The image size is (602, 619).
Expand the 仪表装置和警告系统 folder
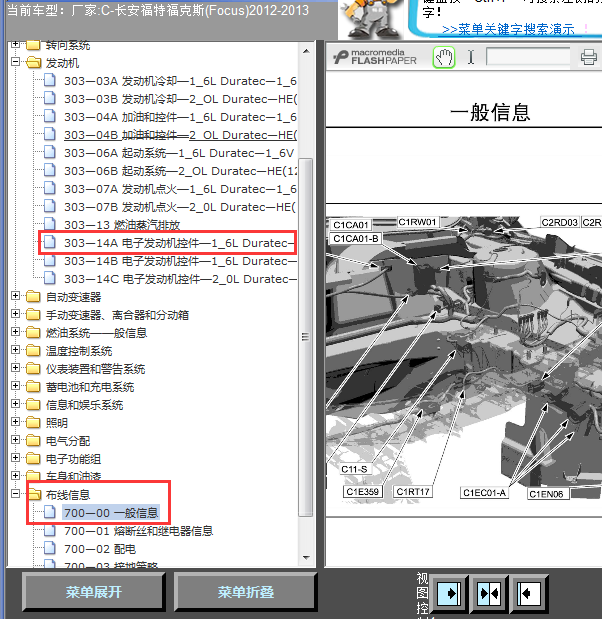[x=15, y=368]
